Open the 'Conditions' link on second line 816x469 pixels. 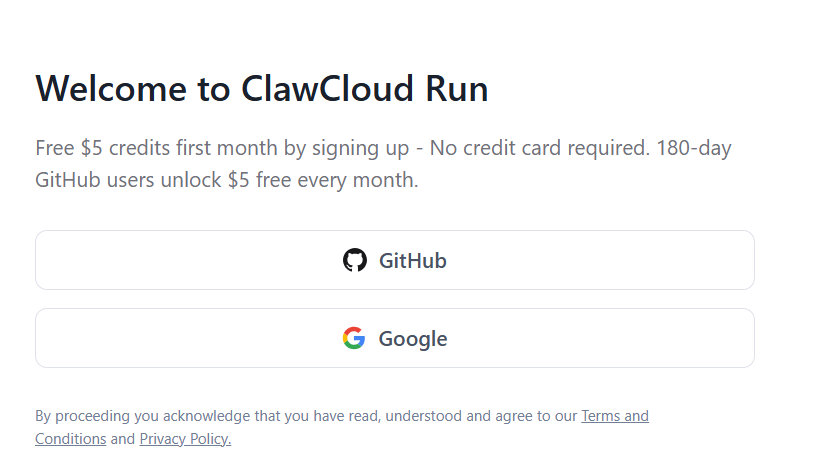coord(71,439)
